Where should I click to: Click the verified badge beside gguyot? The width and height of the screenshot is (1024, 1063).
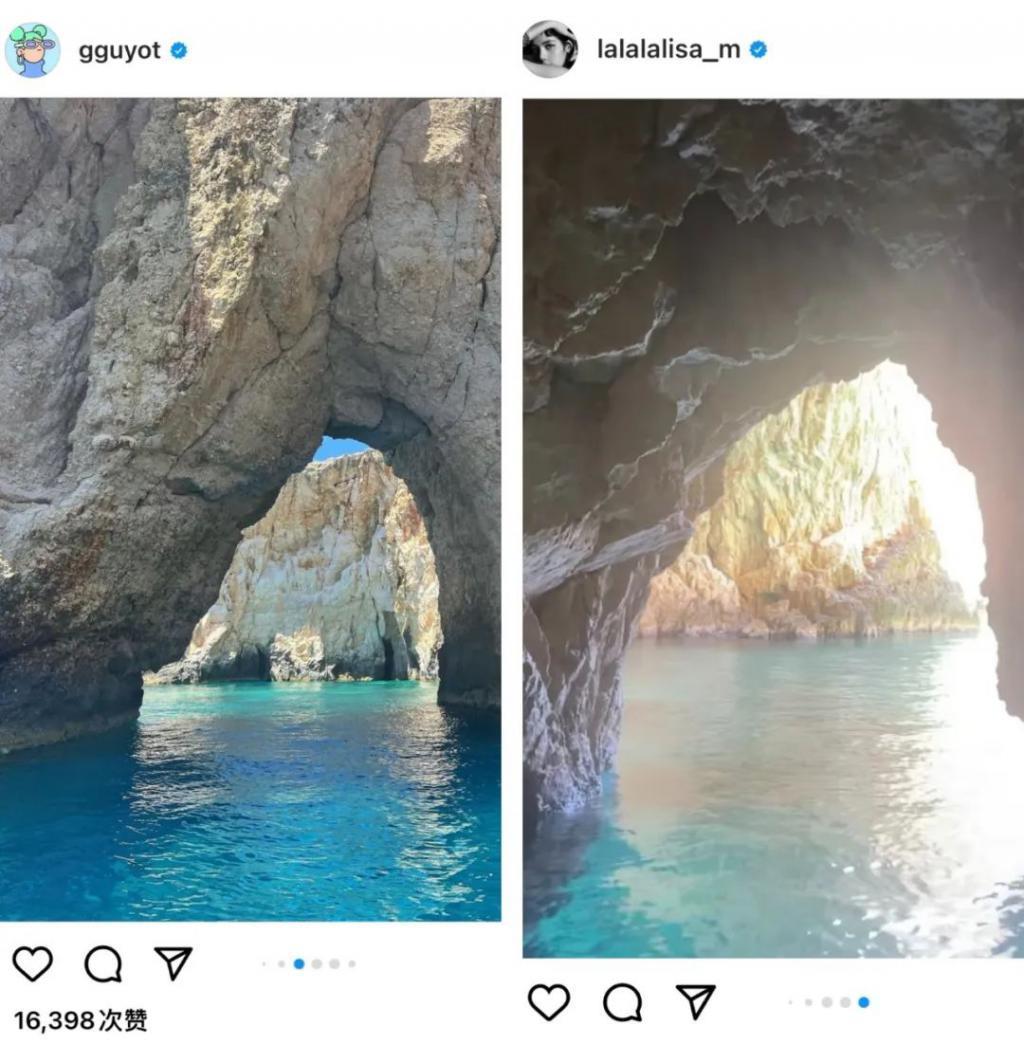179,50
